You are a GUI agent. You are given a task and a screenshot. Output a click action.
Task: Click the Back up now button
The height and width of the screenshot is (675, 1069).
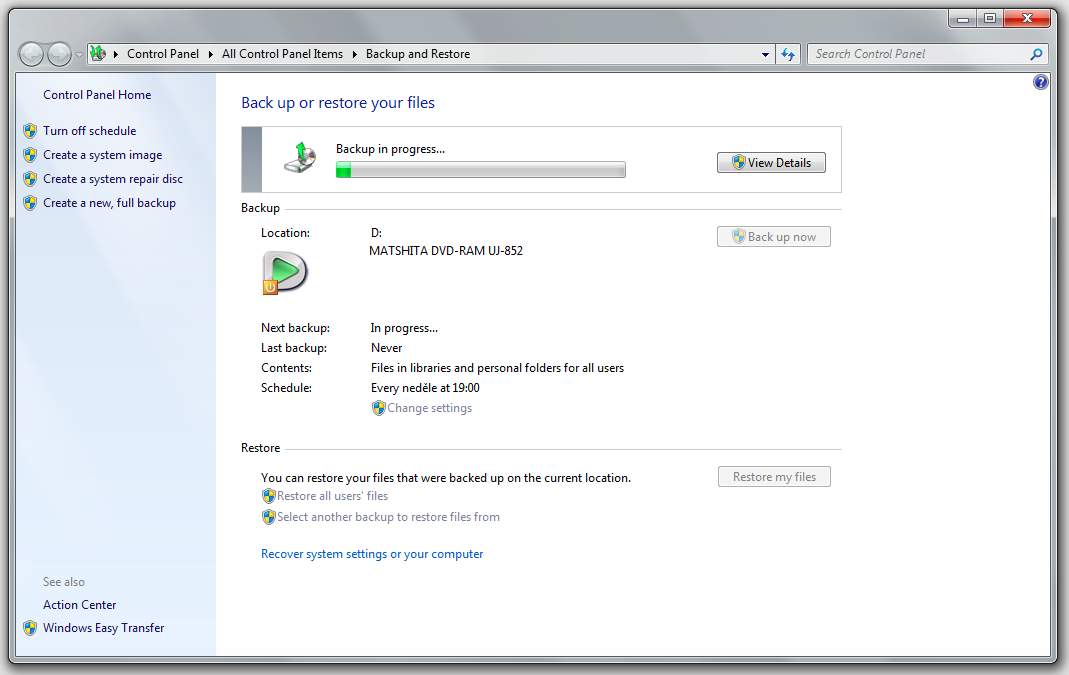click(774, 237)
